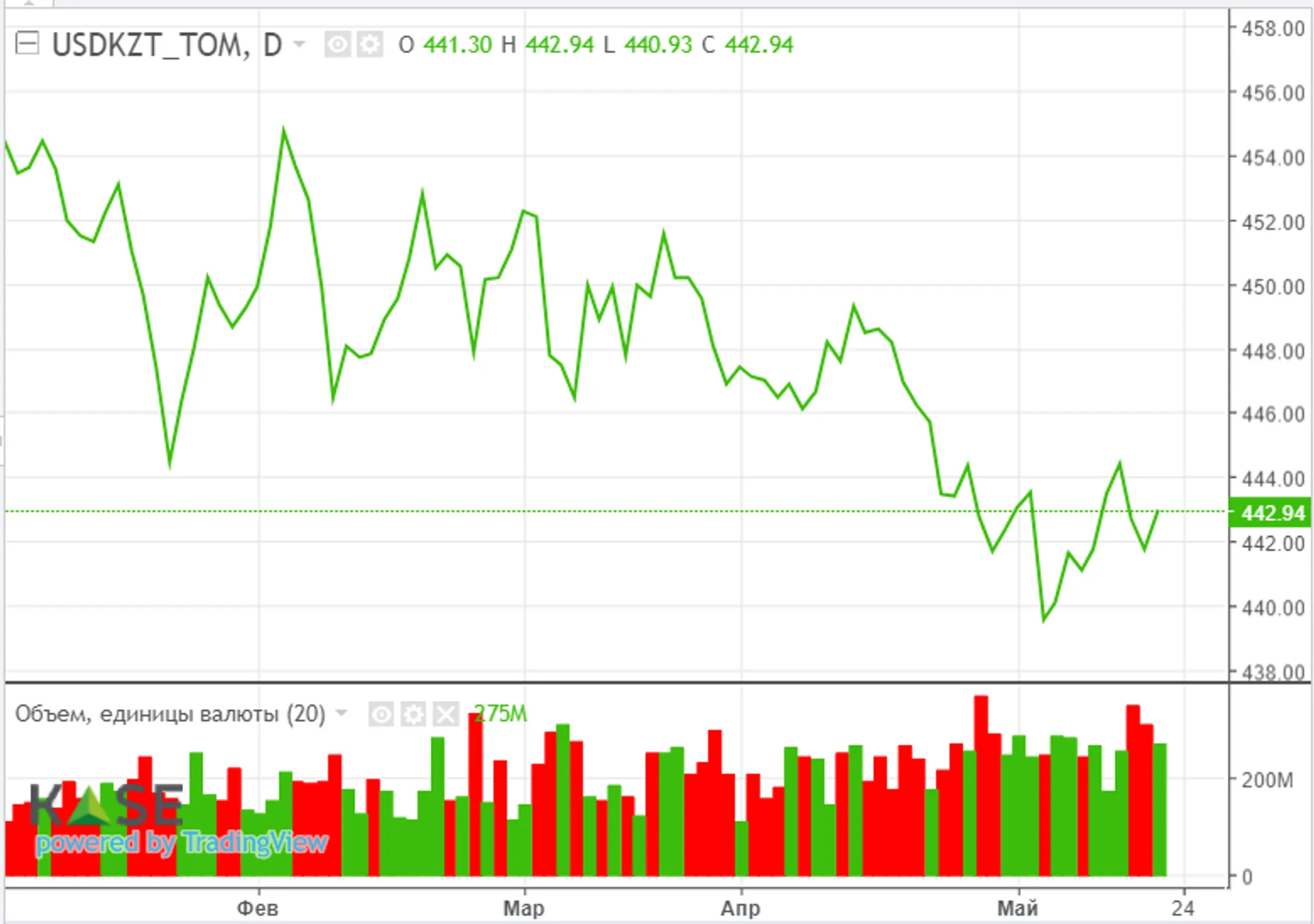This screenshot has height=924, width=1314.
Task: Collapse the chart legend with minus box
Action: pos(27,44)
